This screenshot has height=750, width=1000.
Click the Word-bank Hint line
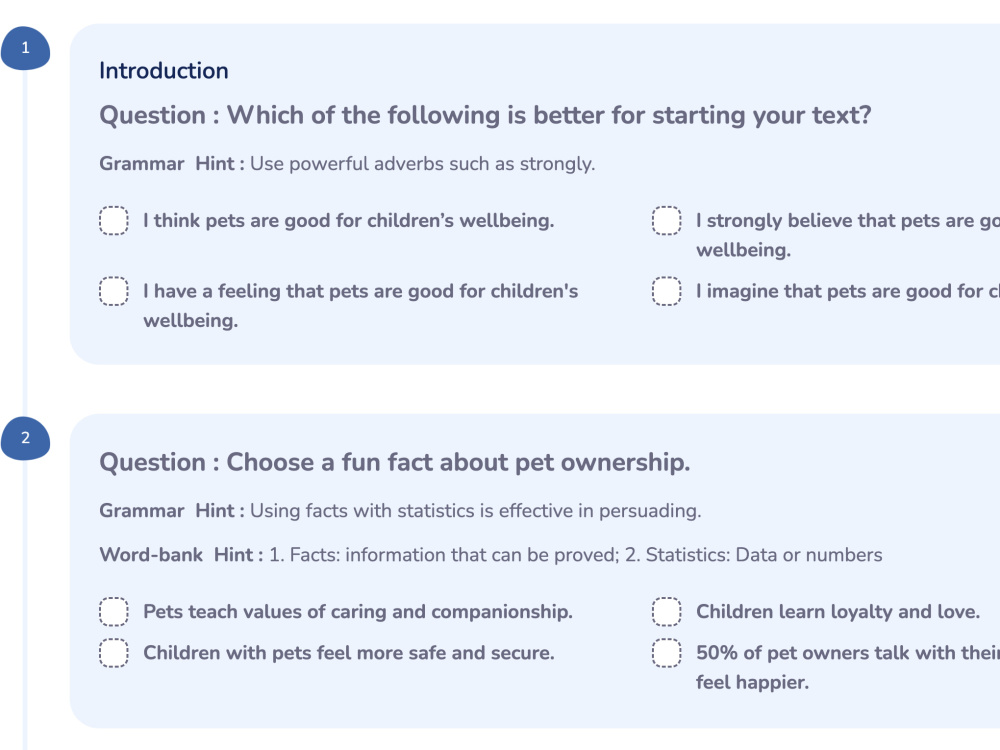[x=490, y=555]
